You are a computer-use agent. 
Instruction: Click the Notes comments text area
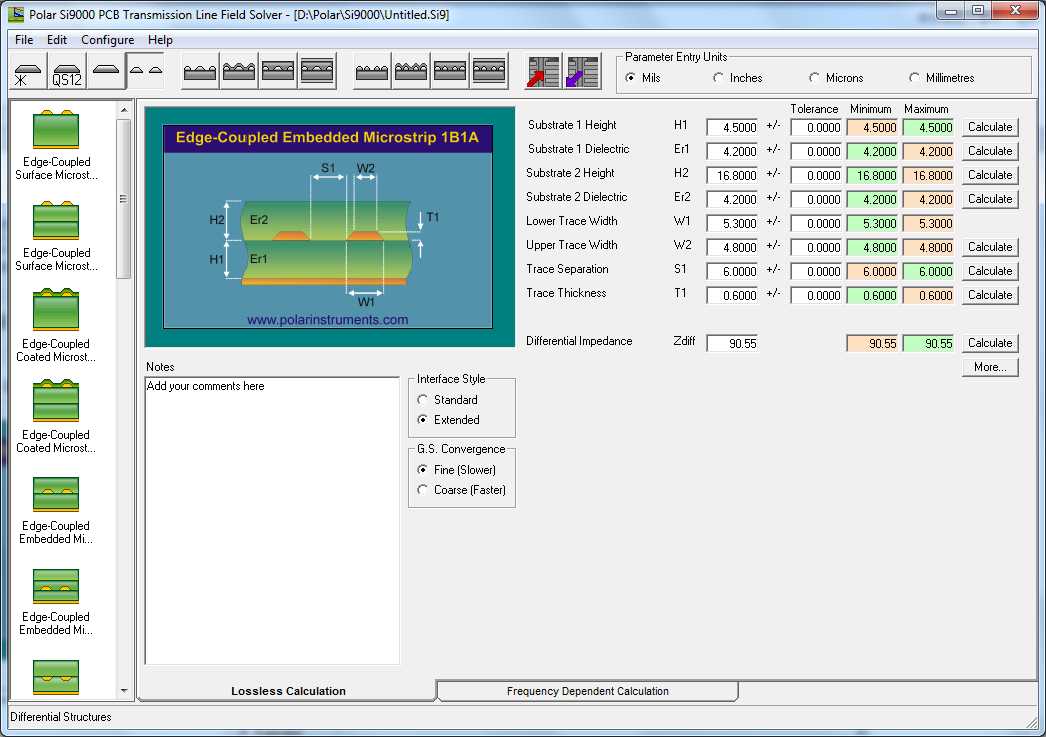272,520
